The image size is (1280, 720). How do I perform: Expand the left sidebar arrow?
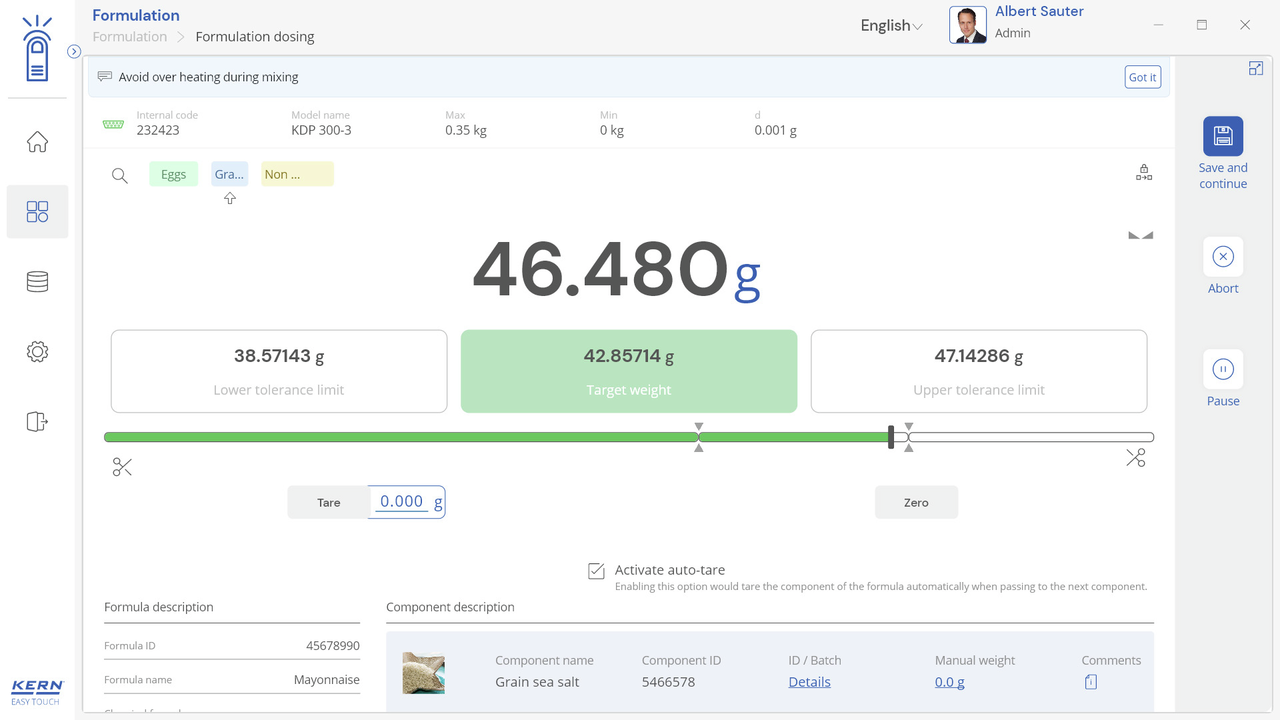(x=74, y=51)
